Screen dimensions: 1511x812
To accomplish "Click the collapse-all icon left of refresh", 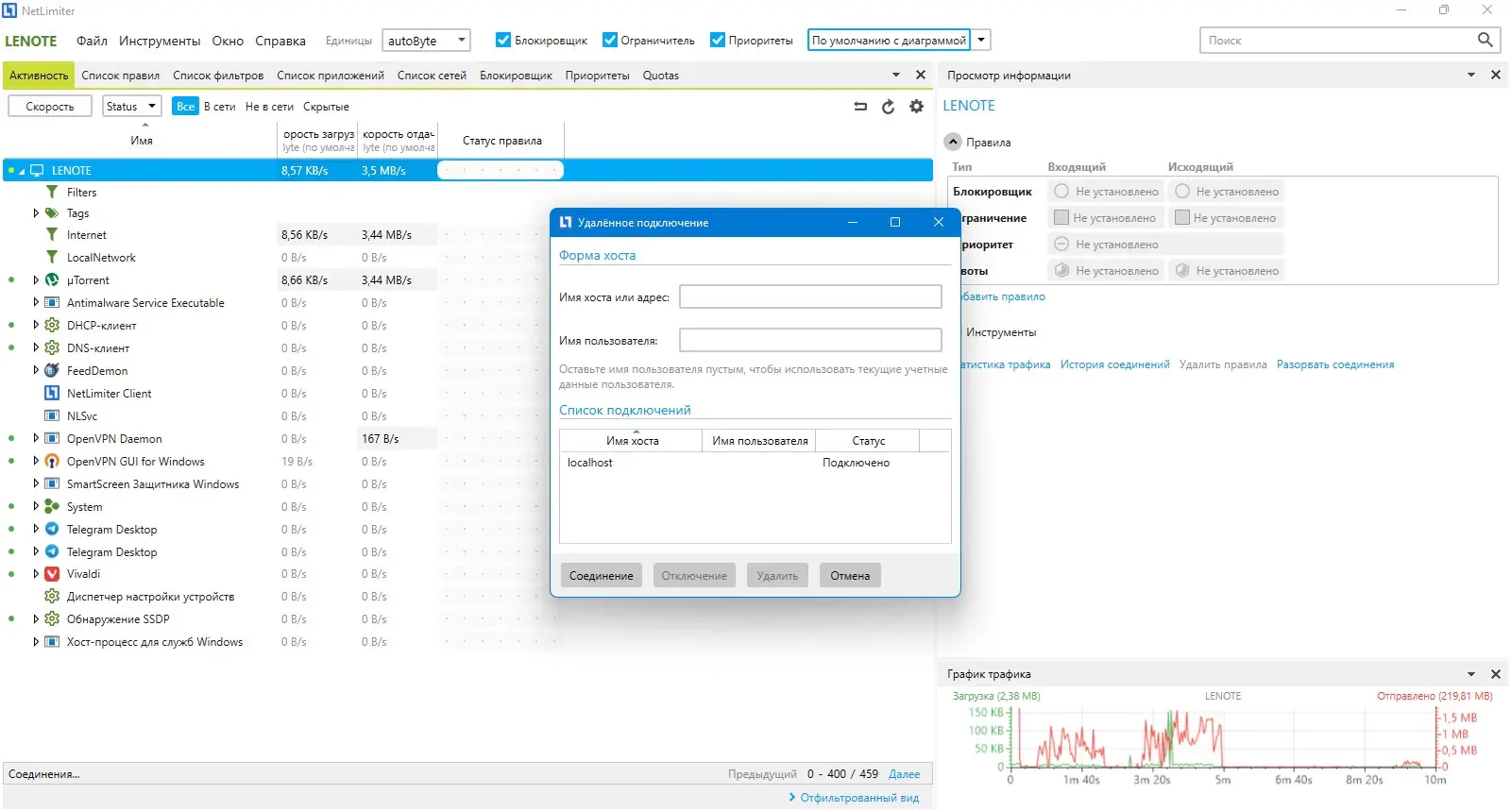I will tap(860, 107).
